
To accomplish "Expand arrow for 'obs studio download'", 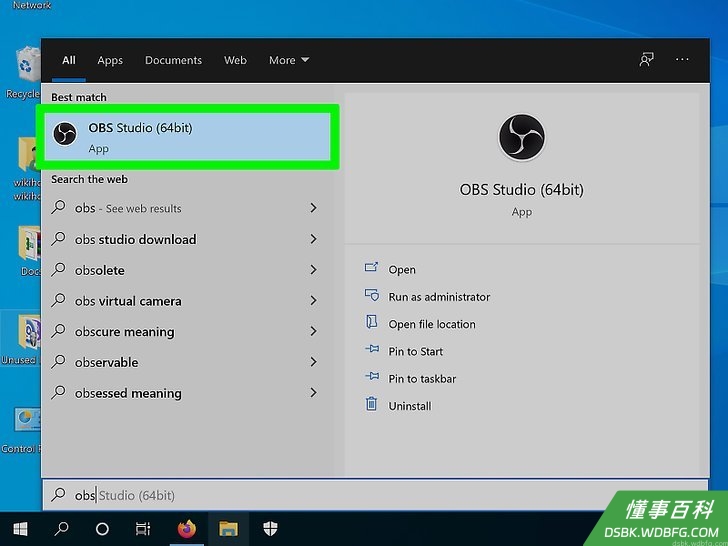I will pyautogui.click(x=313, y=239).
